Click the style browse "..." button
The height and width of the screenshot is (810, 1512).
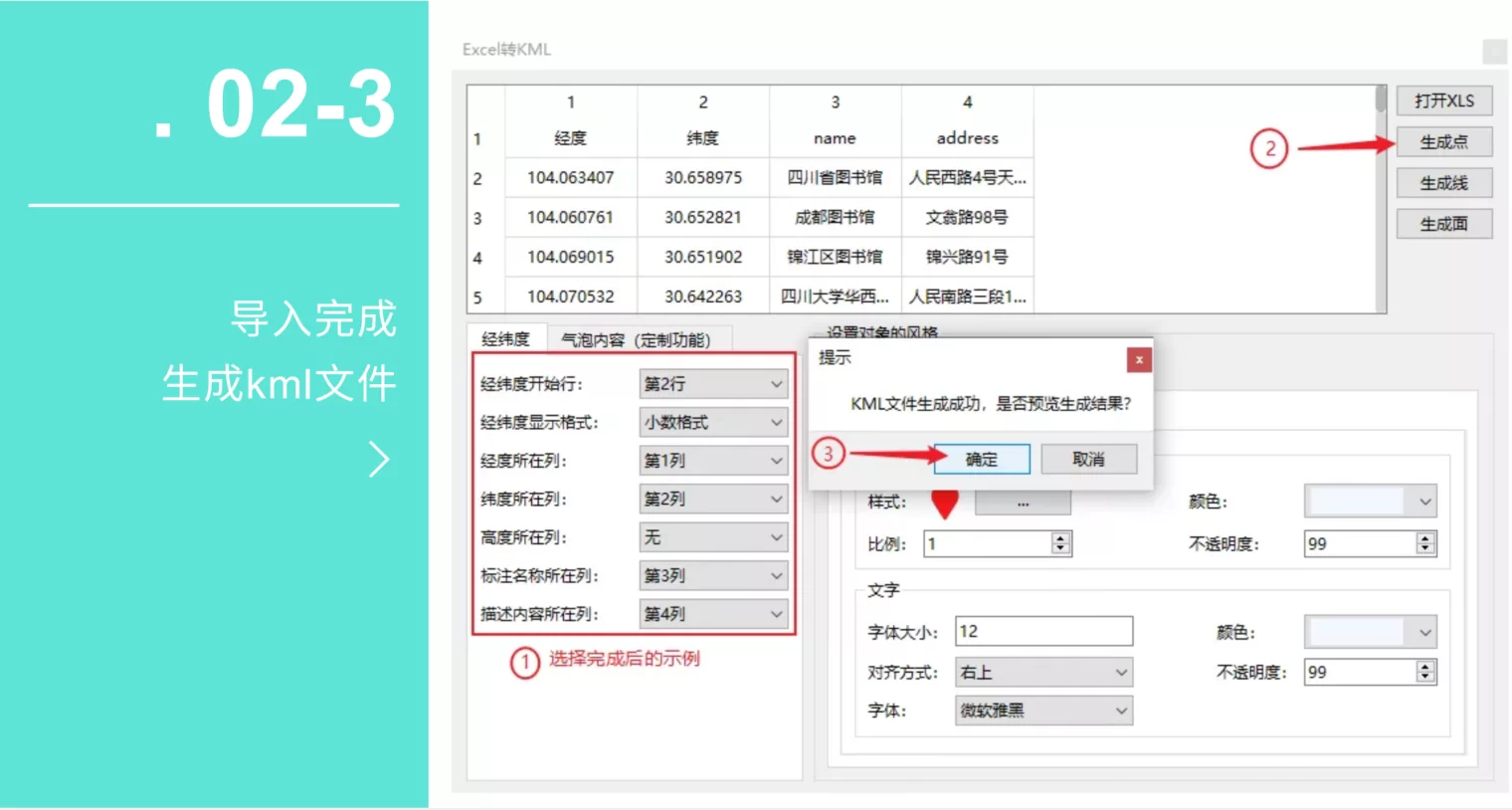(x=1023, y=504)
